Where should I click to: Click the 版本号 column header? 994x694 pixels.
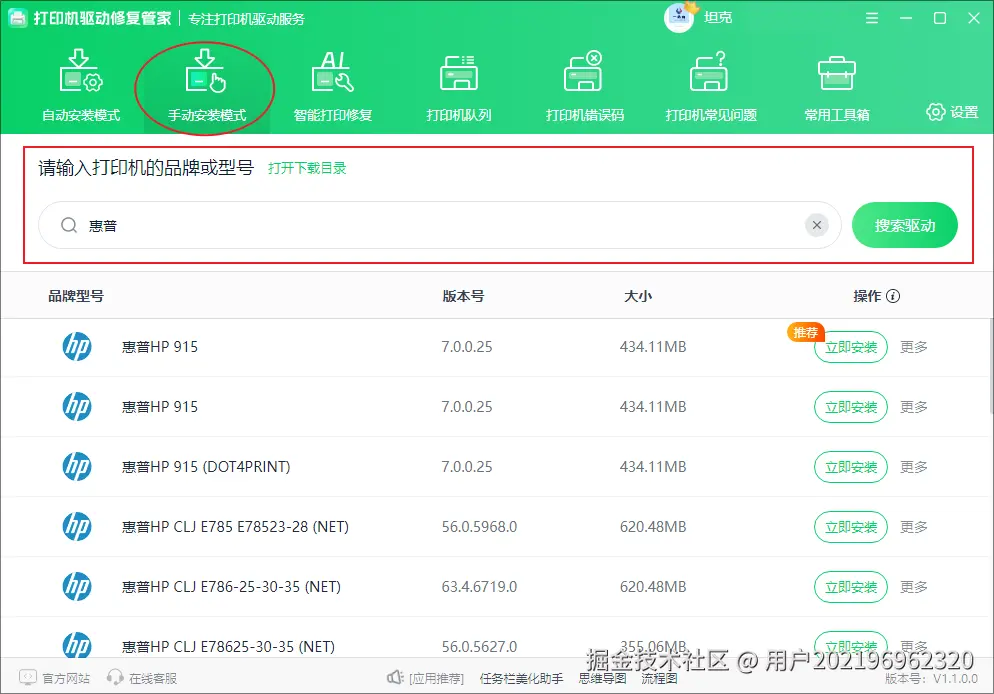[463, 296]
